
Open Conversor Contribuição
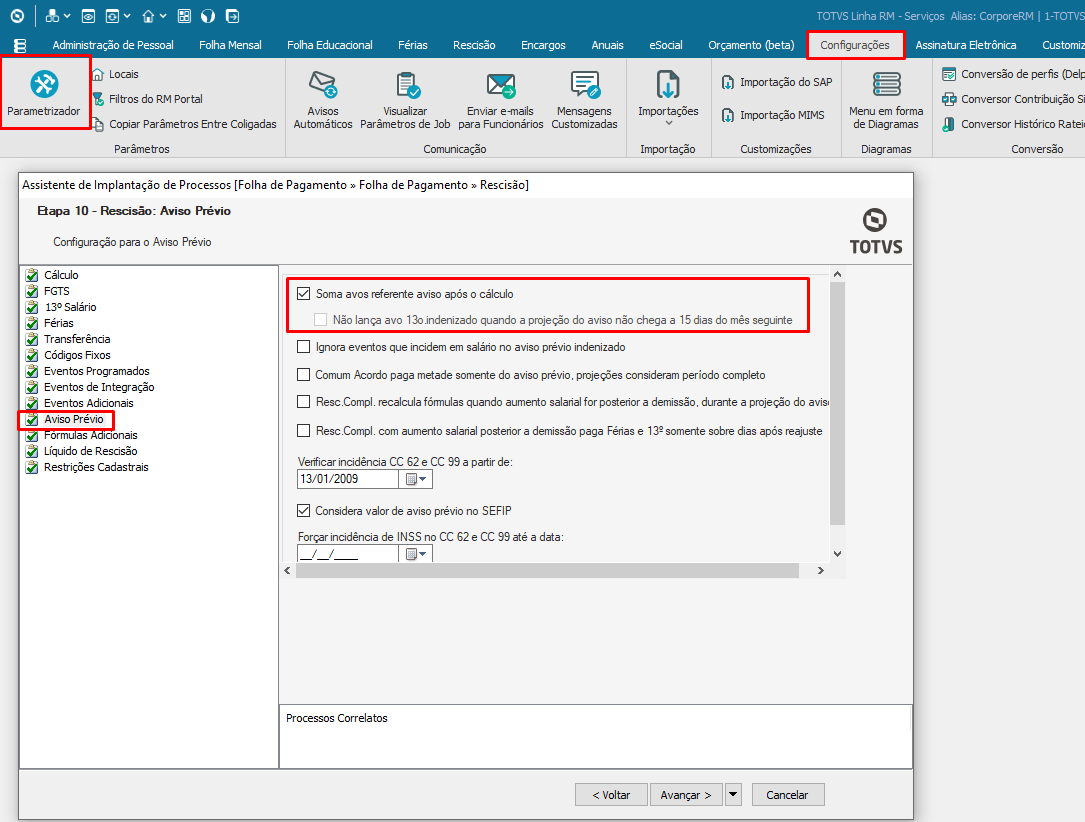1013,99
